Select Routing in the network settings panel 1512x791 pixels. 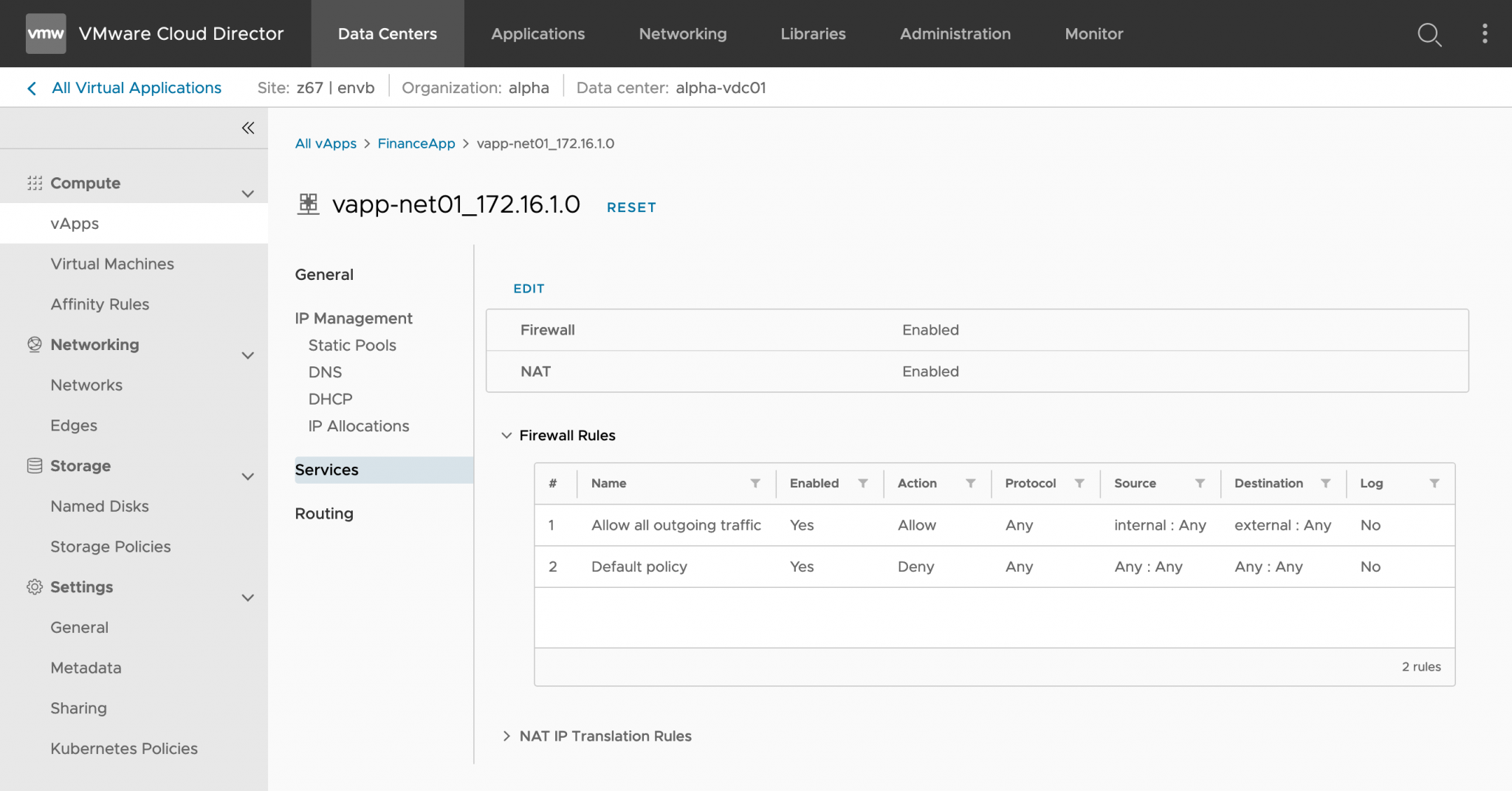(x=323, y=513)
